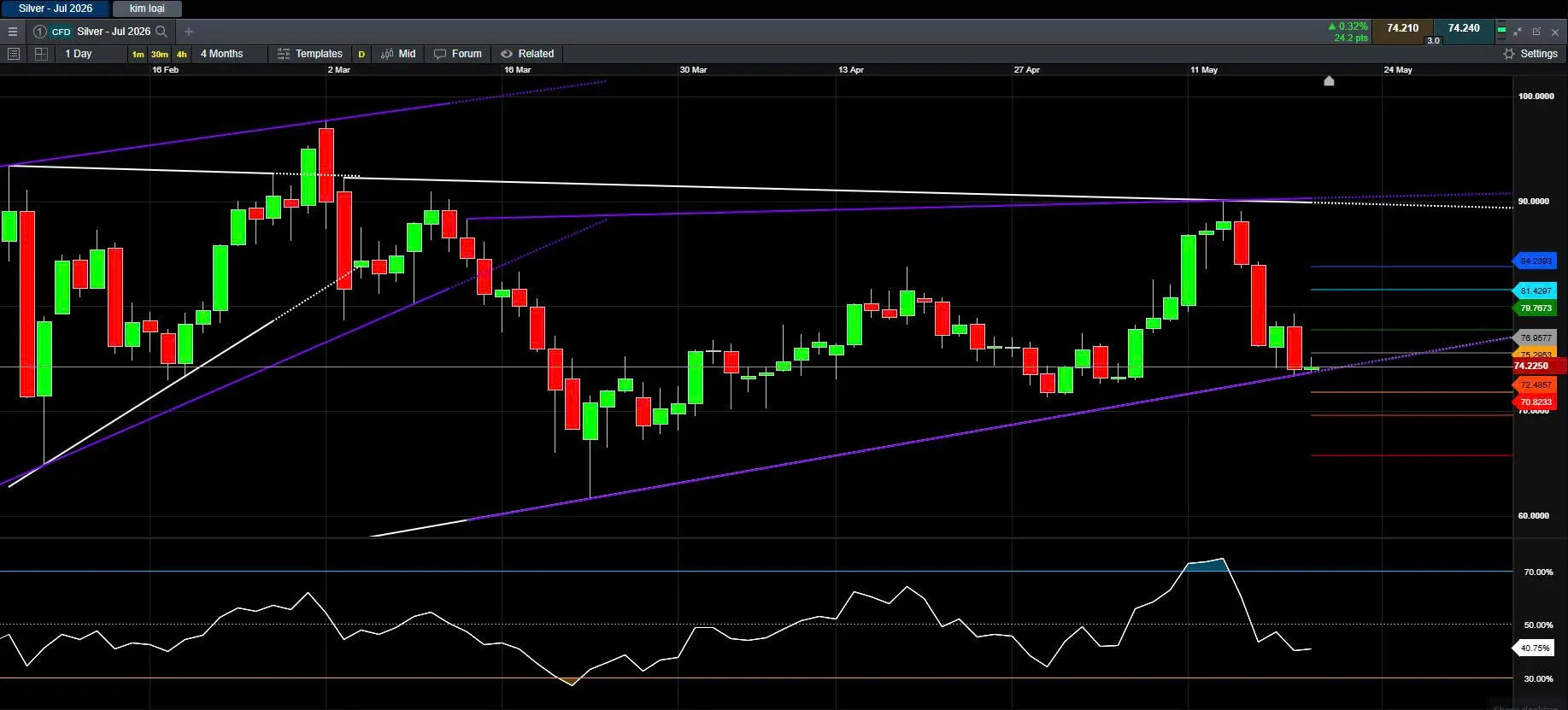Add a new chart with the plus icon

[x=189, y=32]
